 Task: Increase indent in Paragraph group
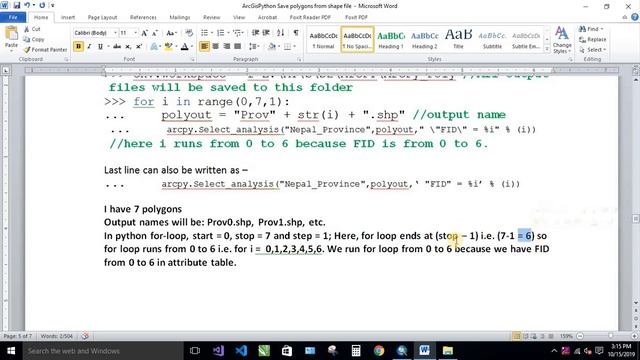[x=266, y=33]
